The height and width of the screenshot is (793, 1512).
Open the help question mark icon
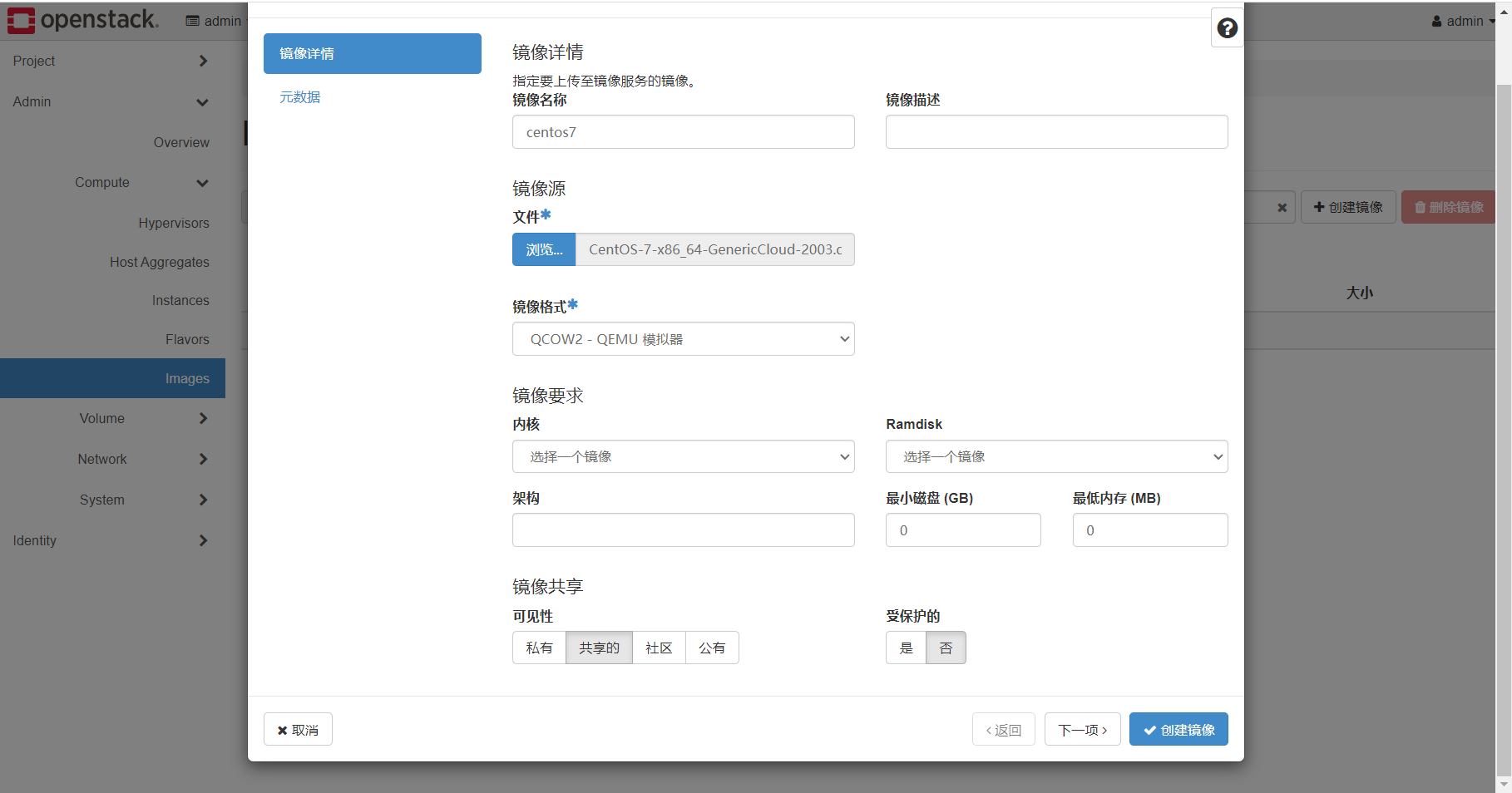[x=1227, y=28]
